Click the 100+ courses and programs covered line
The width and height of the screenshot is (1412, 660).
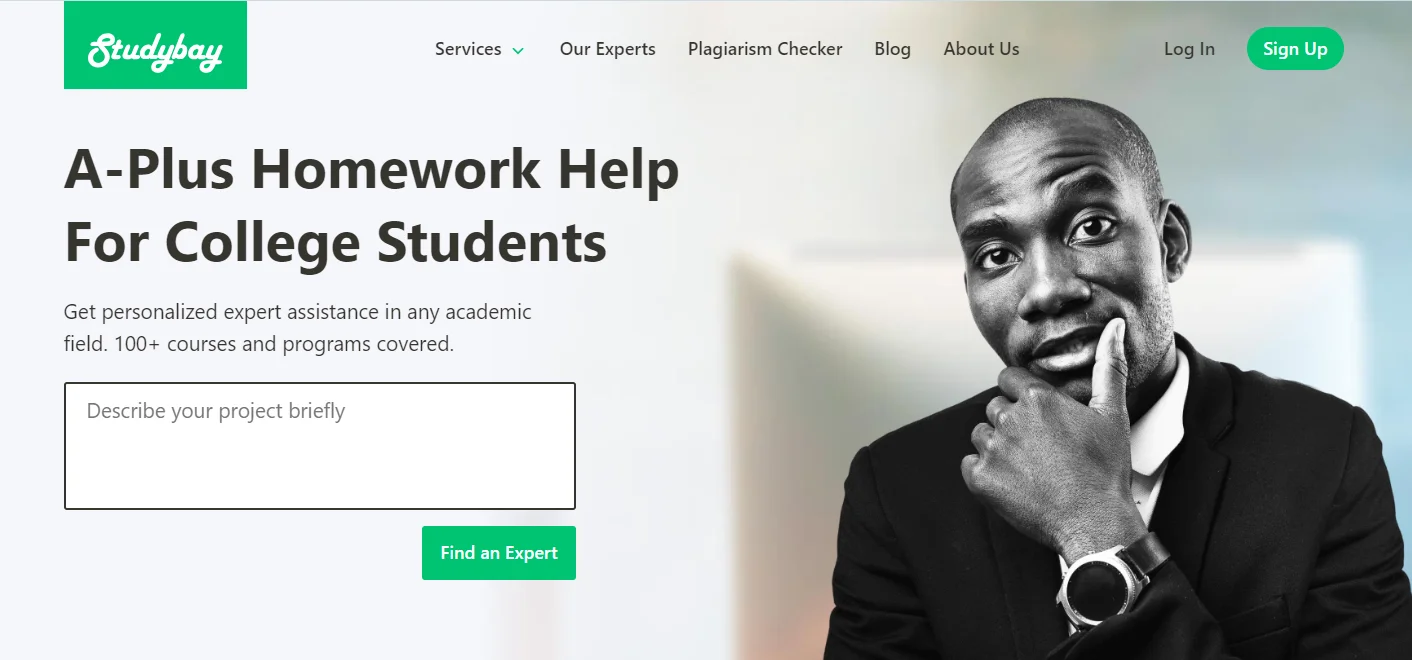pyautogui.click(x=284, y=344)
